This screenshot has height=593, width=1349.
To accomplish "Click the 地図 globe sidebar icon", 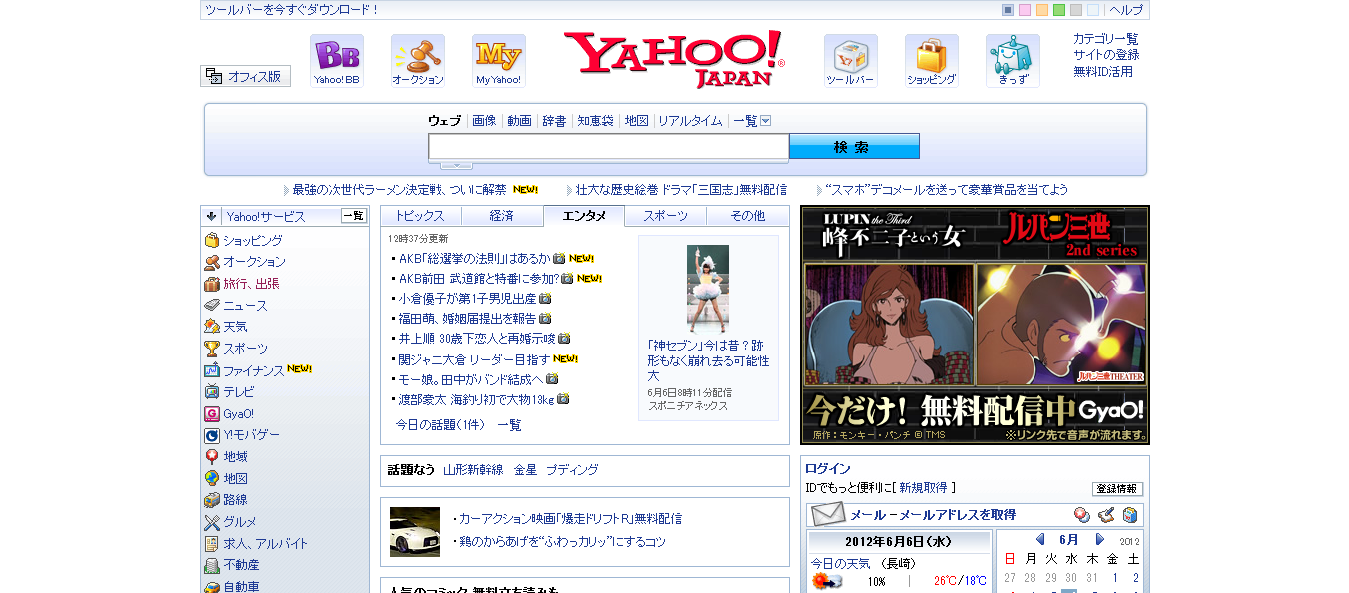I will point(212,478).
